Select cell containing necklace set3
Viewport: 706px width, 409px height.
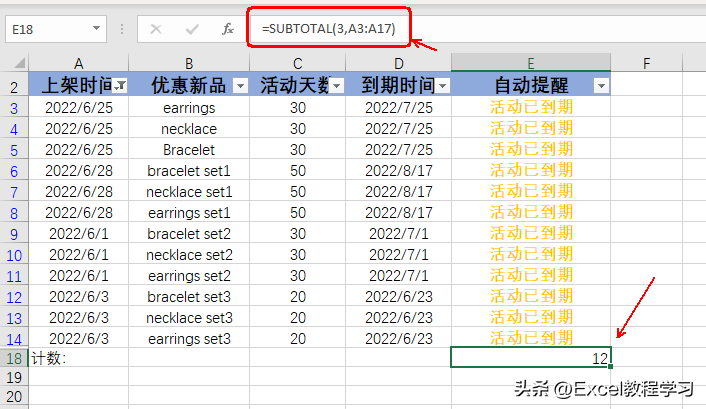pyautogui.click(x=189, y=318)
